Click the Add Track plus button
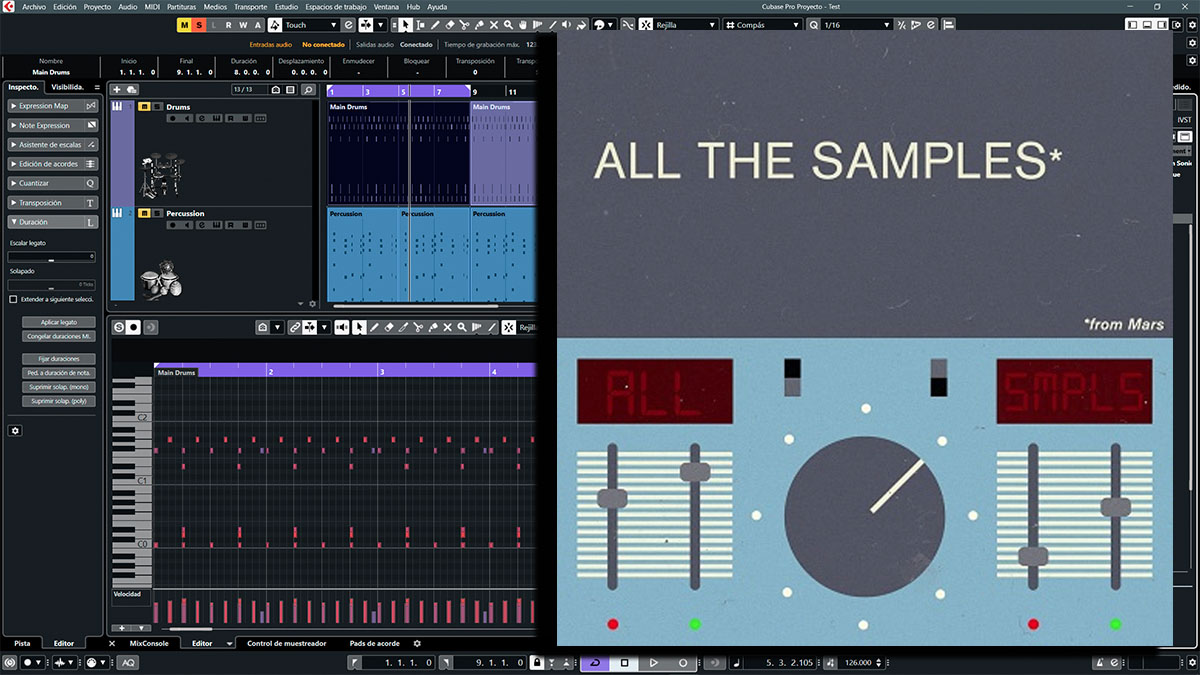1200x675 pixels. 117,90
